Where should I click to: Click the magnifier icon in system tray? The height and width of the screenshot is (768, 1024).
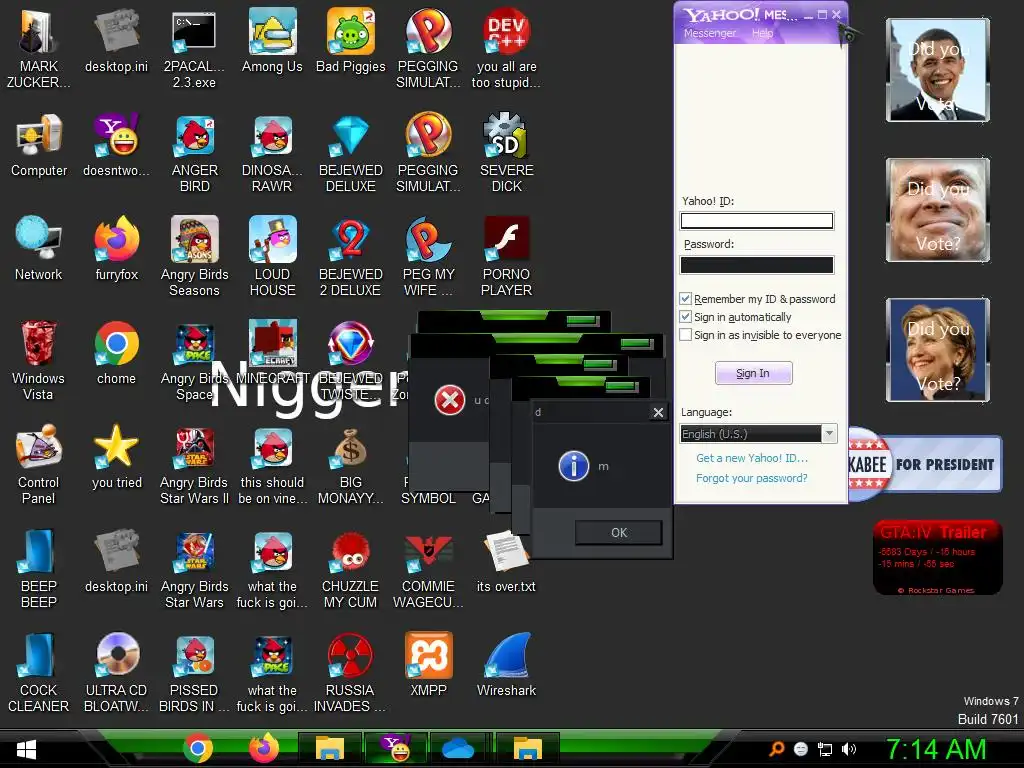777,749
